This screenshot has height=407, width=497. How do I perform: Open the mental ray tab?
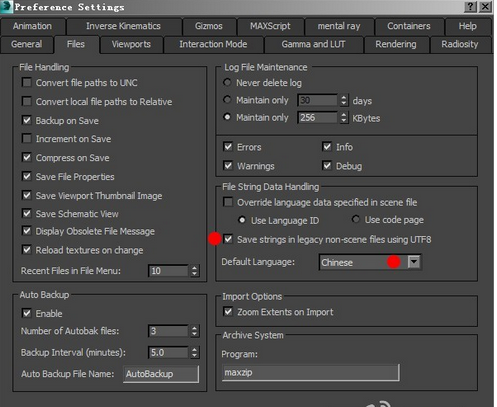pyautogui.click(x=339, y=26)
